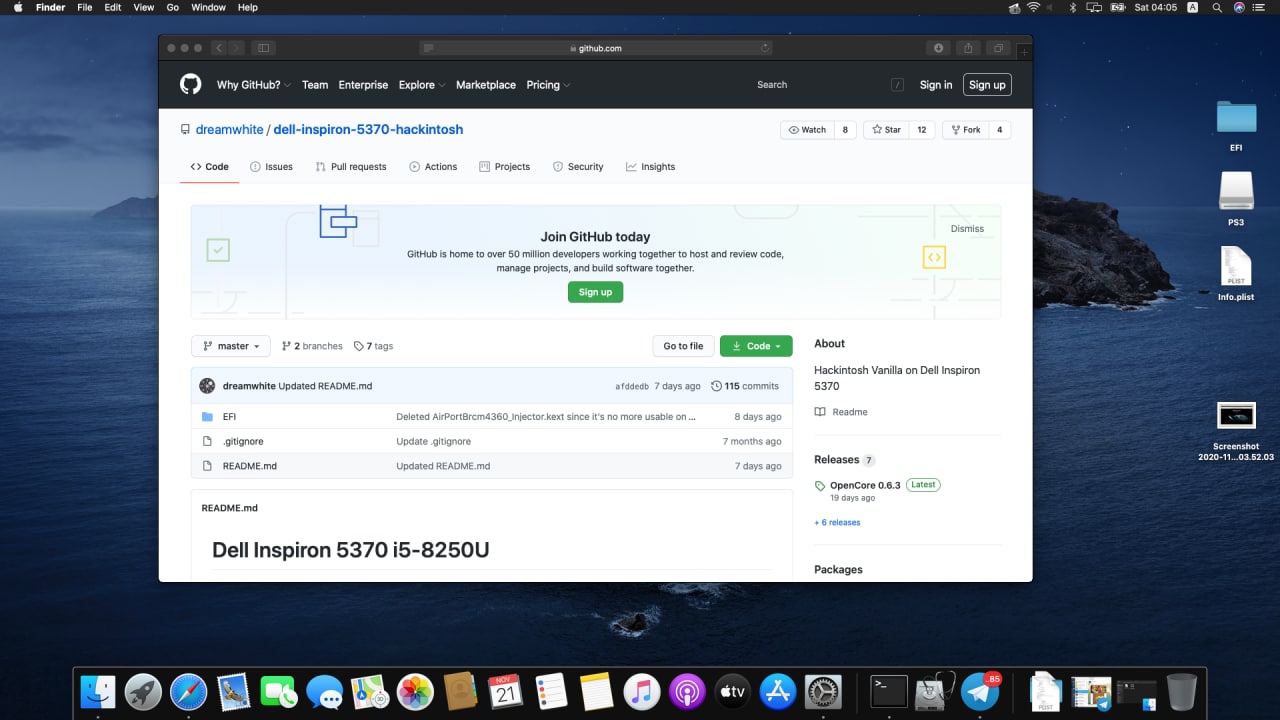The image size is (1280, 720).
Task: Watch the repository
Action: tap(808, 130)
